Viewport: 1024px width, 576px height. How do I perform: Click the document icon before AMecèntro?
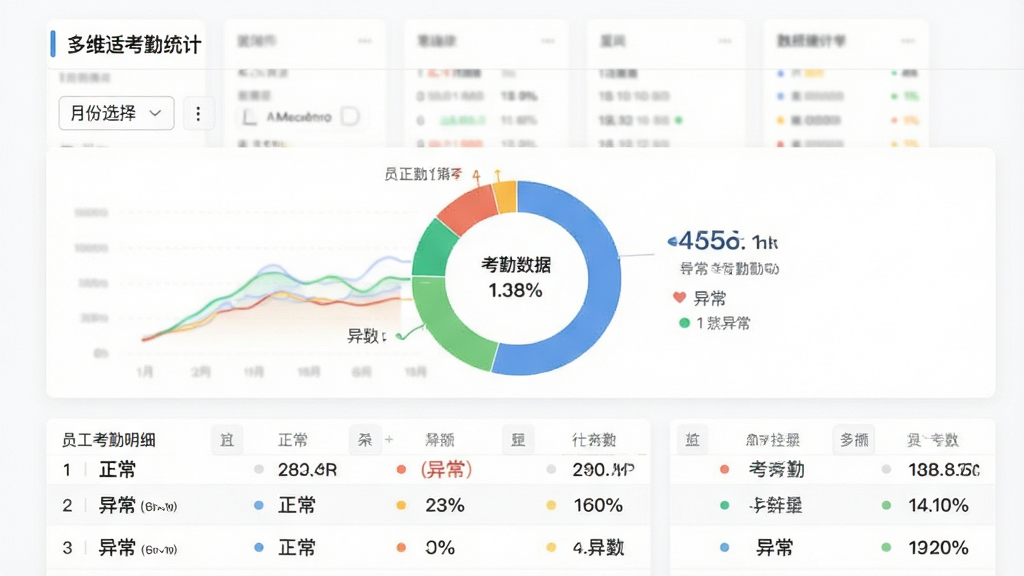249,118
